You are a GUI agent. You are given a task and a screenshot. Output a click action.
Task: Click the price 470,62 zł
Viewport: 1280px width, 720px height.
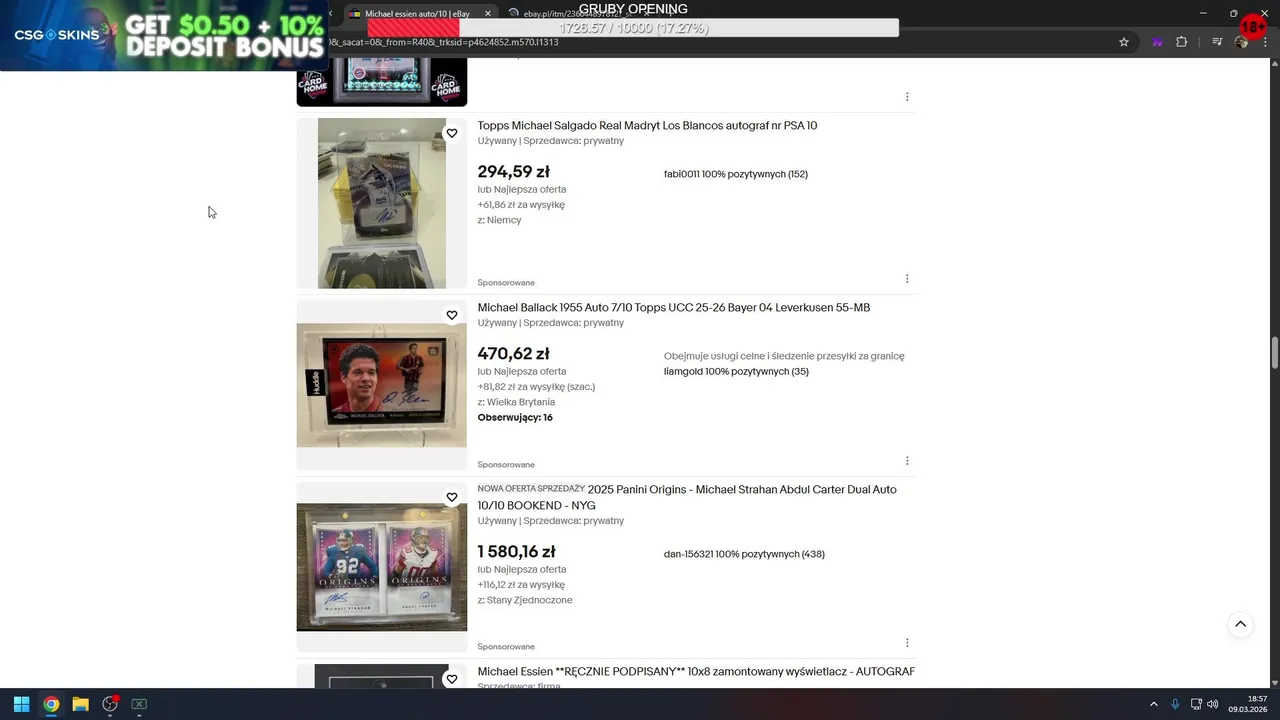click(x=513, y=354)
